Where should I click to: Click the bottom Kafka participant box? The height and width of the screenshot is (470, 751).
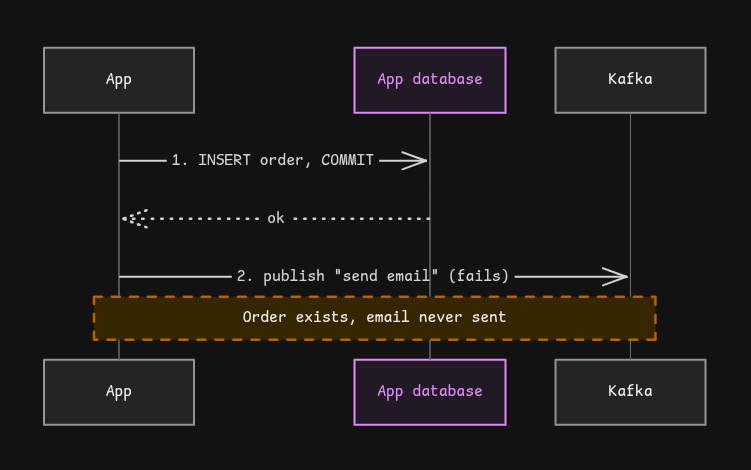(x=630, y=392)
